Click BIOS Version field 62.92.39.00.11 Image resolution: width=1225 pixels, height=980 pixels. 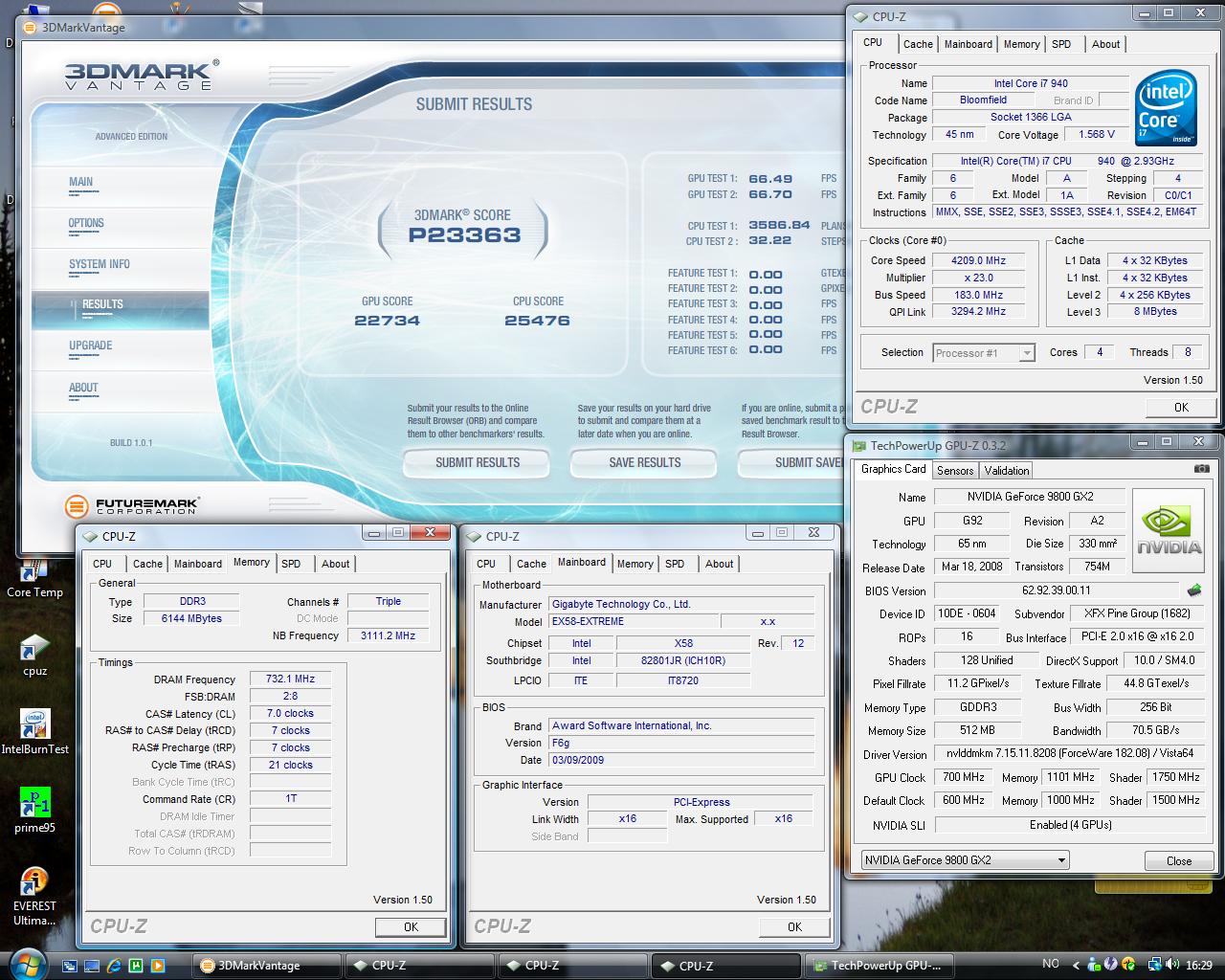[1057, 590]
